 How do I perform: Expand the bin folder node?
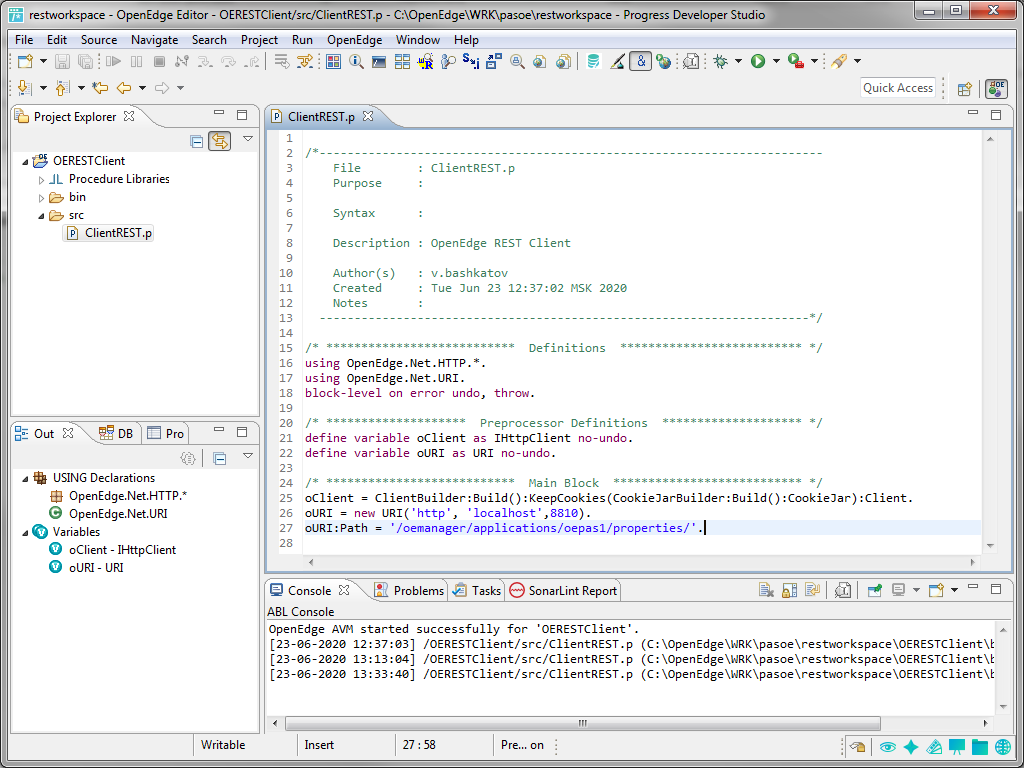(x=41, y=198)
